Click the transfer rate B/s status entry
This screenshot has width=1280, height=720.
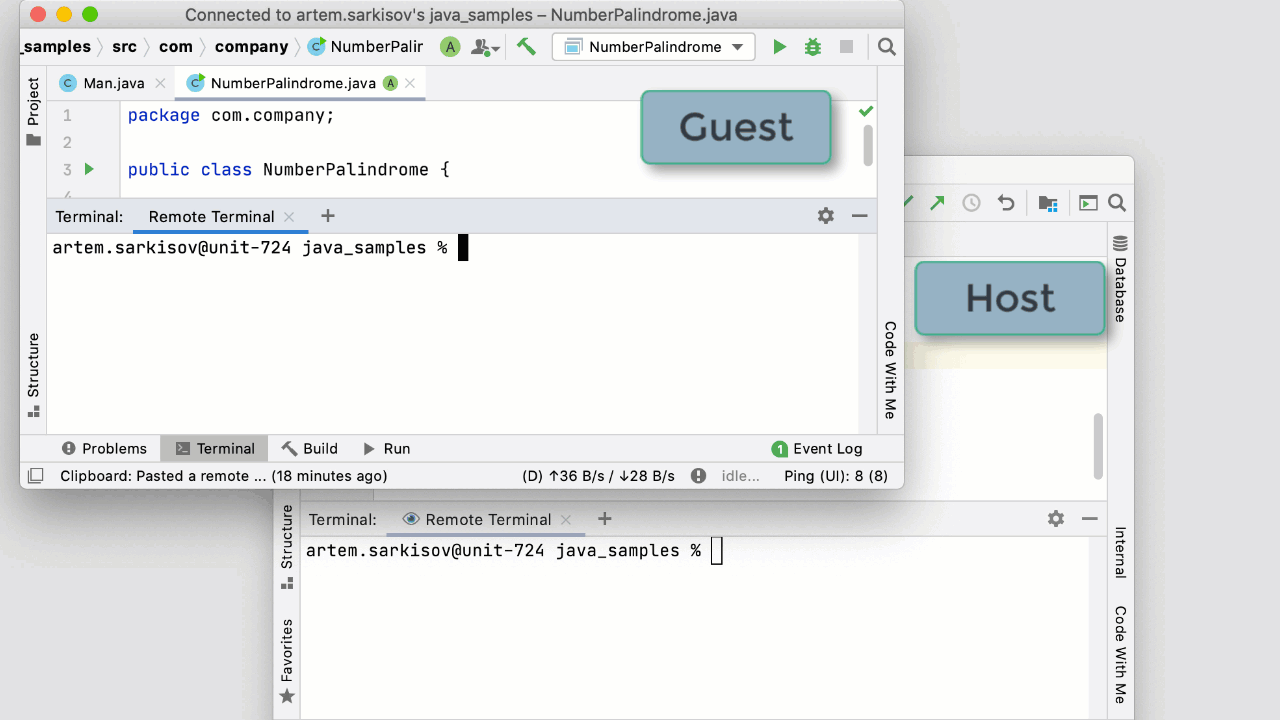[598, 476]
